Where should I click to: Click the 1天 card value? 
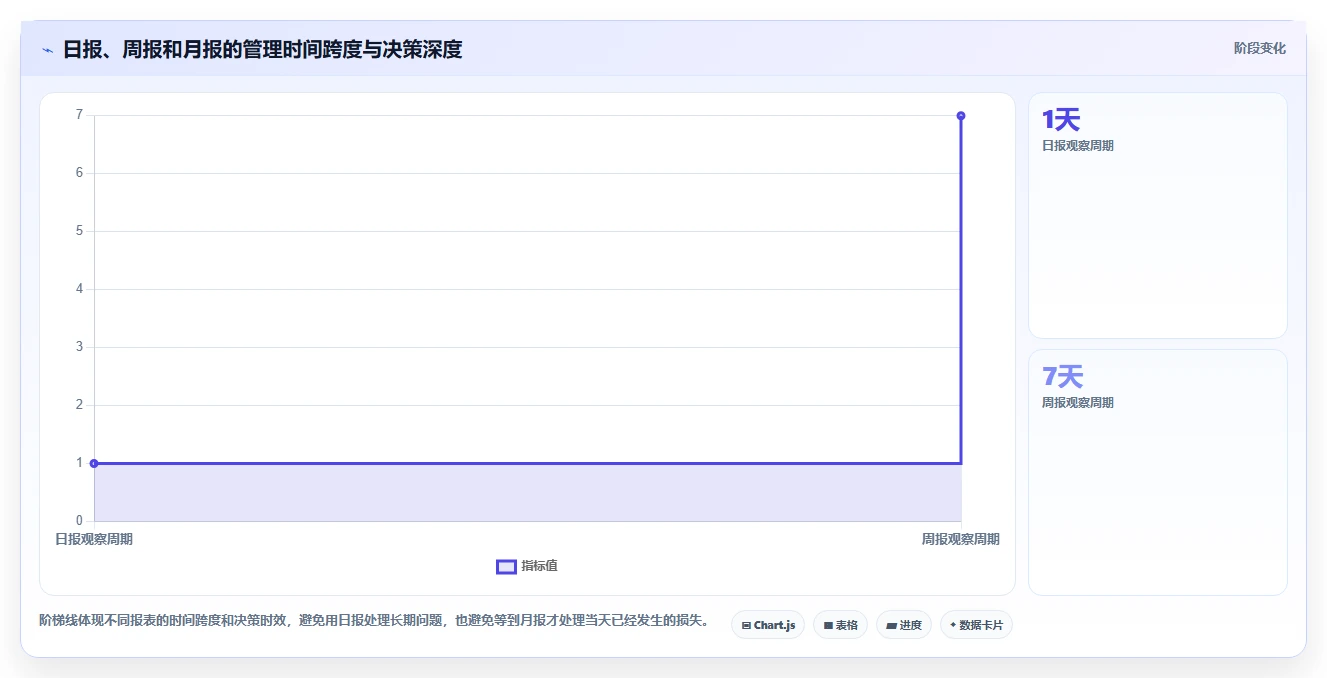[x=1061, y=120]
